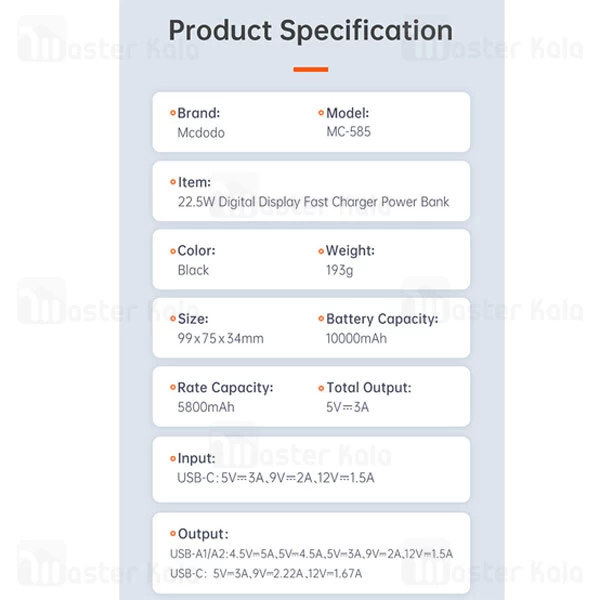The width and height of the screenshot is (600, 600).
Task: Select the 10000mAh battery capacity value
Action: [356, 339]
